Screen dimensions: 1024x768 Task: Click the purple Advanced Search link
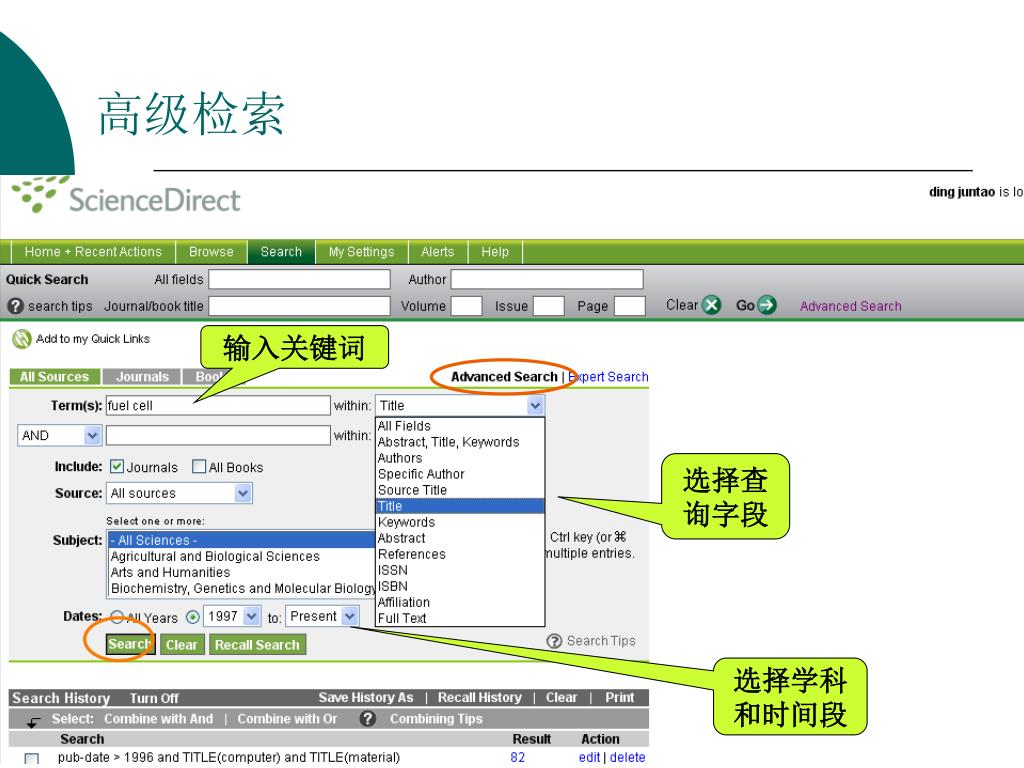coord(850,306)
